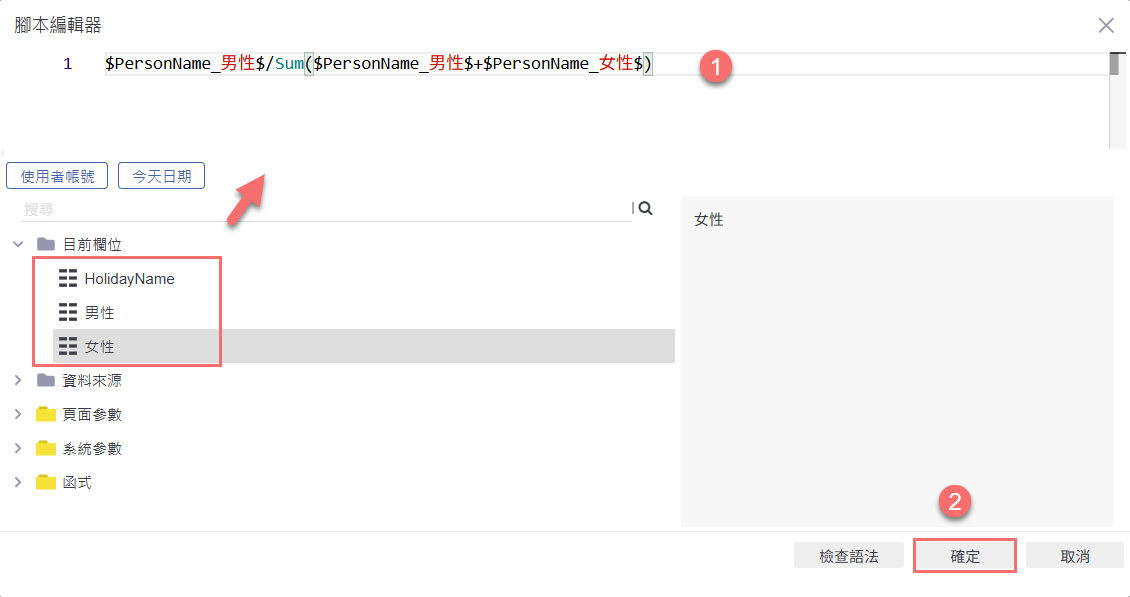
Task: Expand the 頁面參數 tree node
Action: (x=18, y=414)
